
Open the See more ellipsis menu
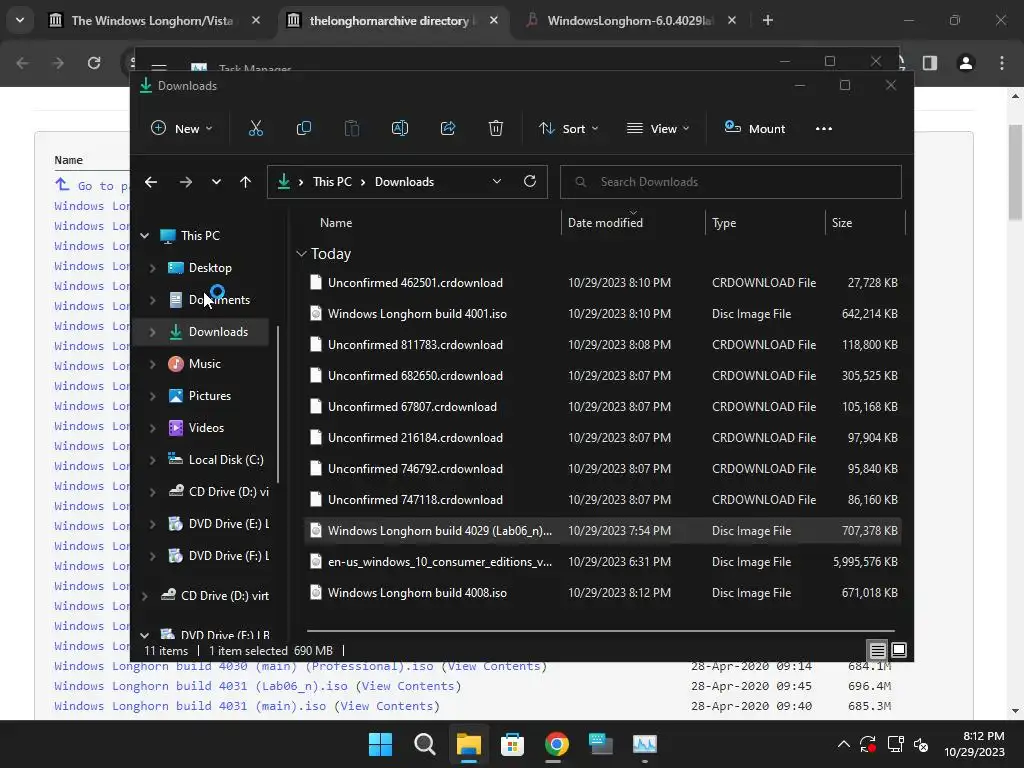coord(824,129)
